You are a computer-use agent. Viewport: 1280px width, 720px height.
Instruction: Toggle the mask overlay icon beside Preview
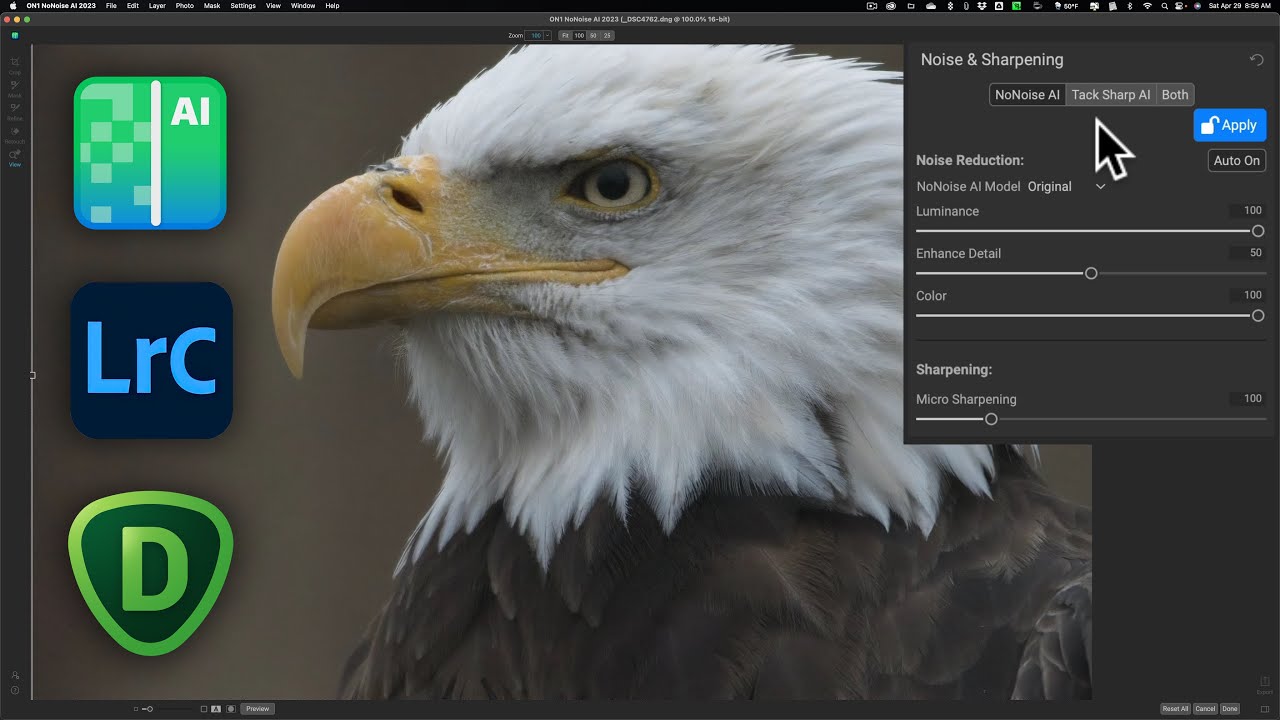pos(231,709)
